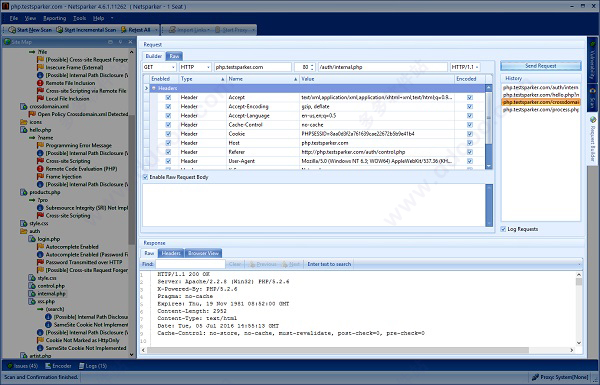The image size is (600, 385).
Task: Open the HTTP protocol dropdown
Action: [x=209, y=67]
